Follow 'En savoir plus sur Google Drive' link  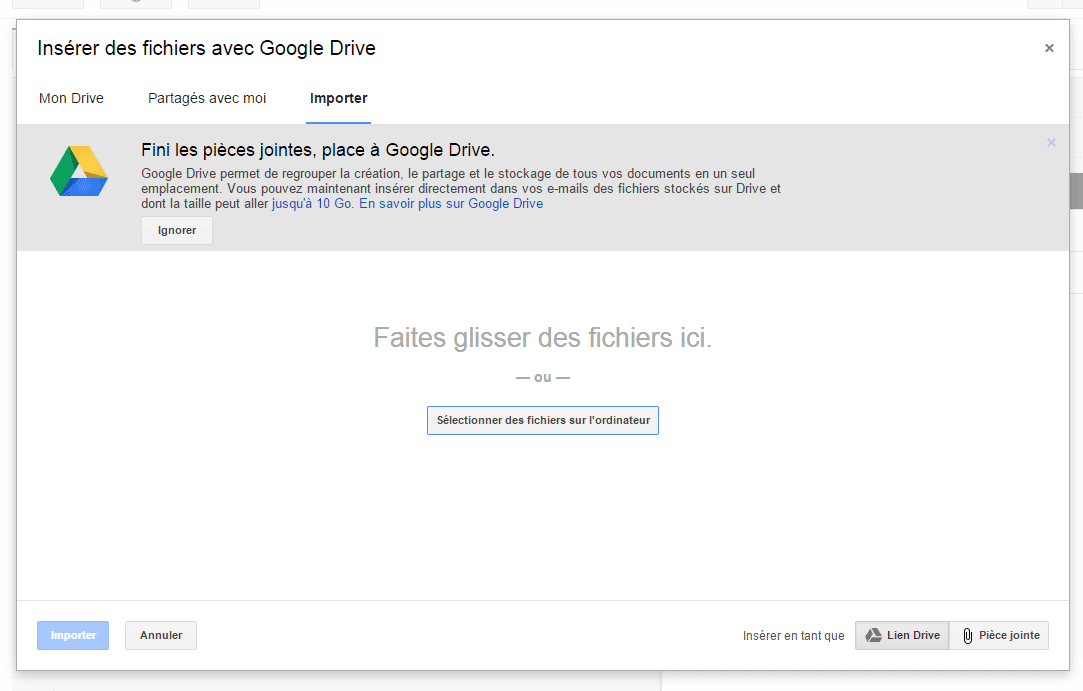[x=451, y=204]
